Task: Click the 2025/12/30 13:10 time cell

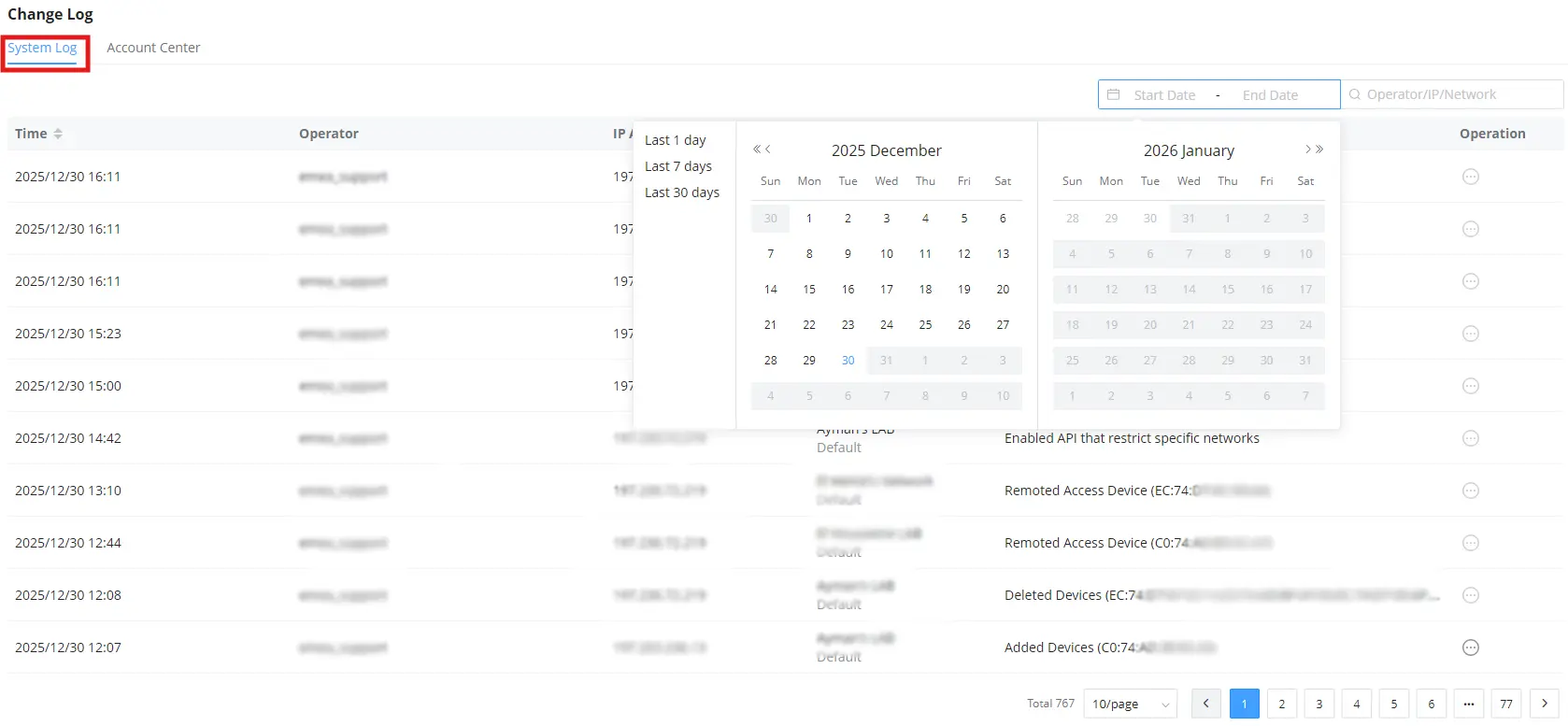Action: pyautogui.click(x=68, y=491)
